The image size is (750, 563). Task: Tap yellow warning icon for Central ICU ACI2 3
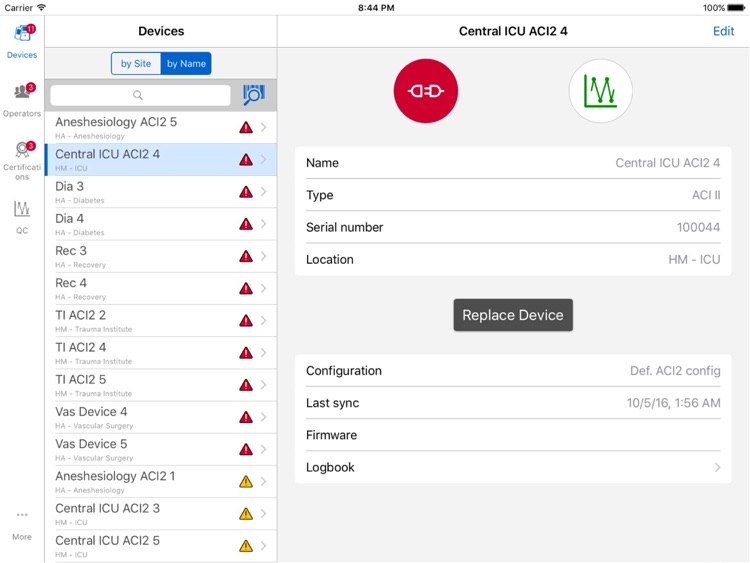tap(246, 514)
